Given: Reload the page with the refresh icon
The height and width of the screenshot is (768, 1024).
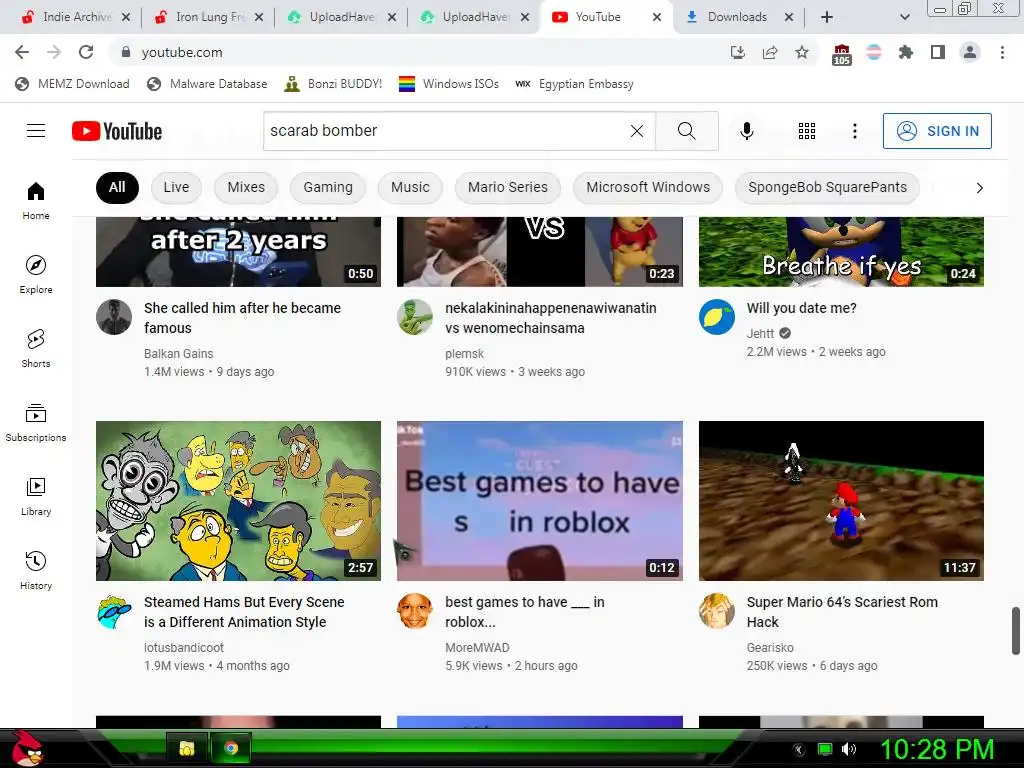Looking at the screenshot, I should [x=86, y=52].
